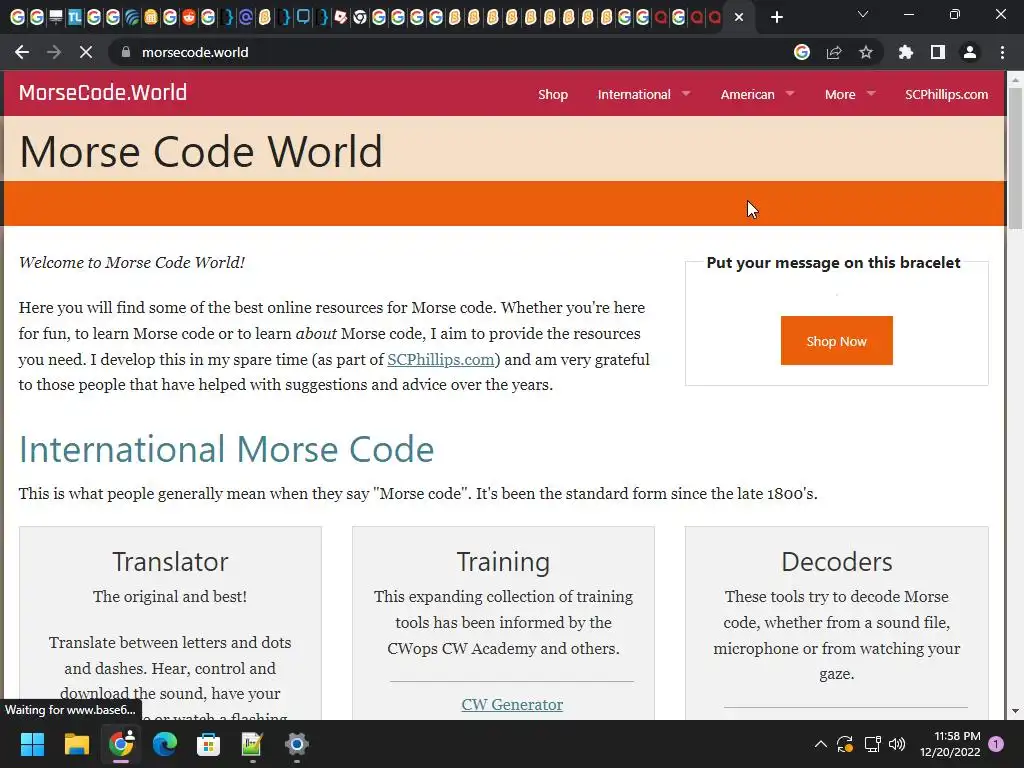
Task: Launch Microsoft Edge from the taskbar
Action: [165, 744]
